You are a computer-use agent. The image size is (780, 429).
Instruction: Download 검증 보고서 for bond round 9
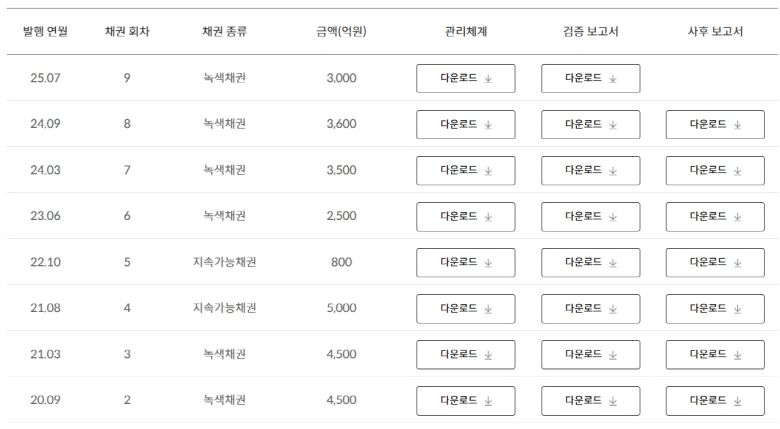(590, 78)
